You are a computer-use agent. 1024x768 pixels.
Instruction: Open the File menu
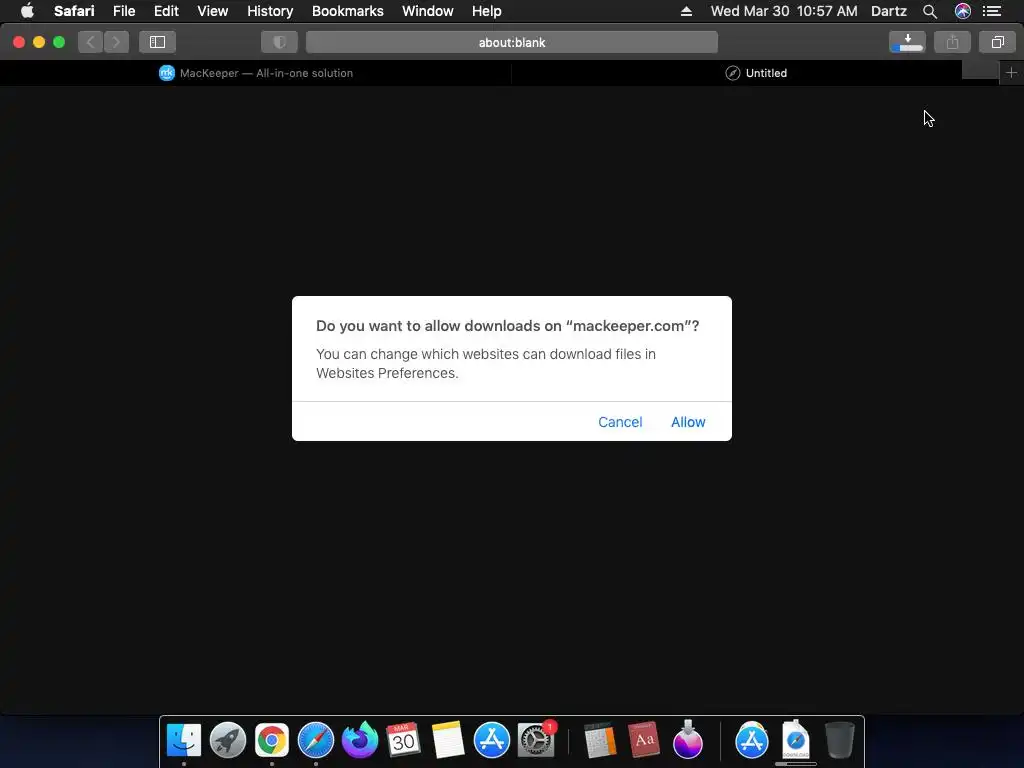[x=123, y=11]
